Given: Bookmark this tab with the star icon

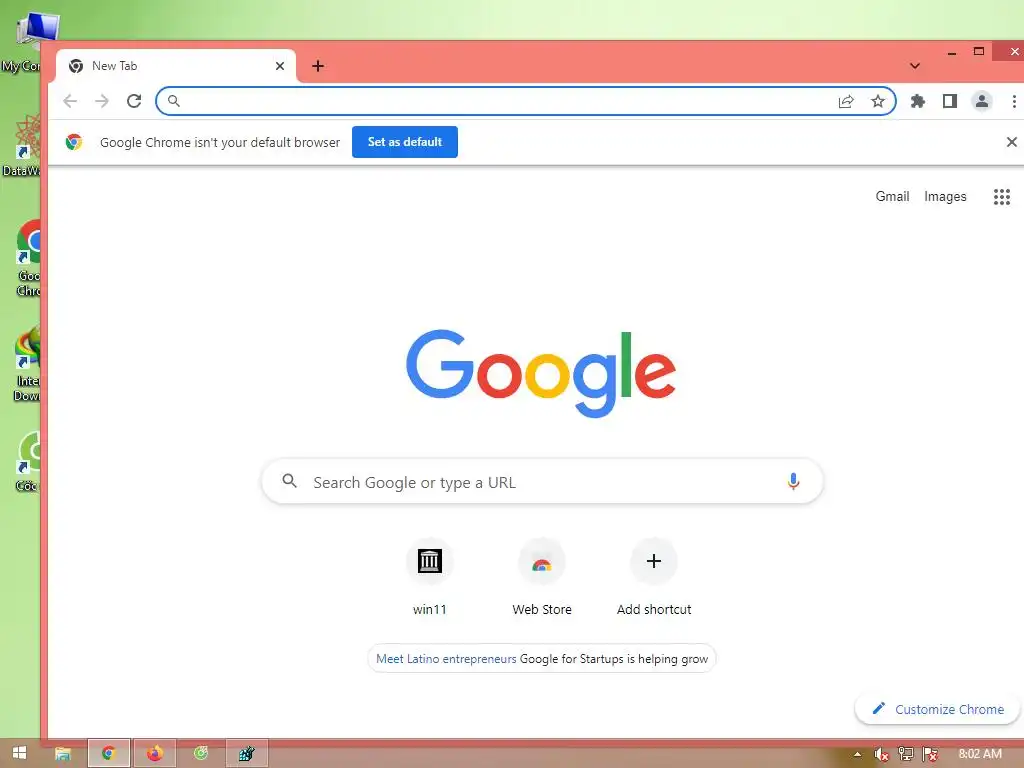Looking at the screenshot, I should (878, 101).
